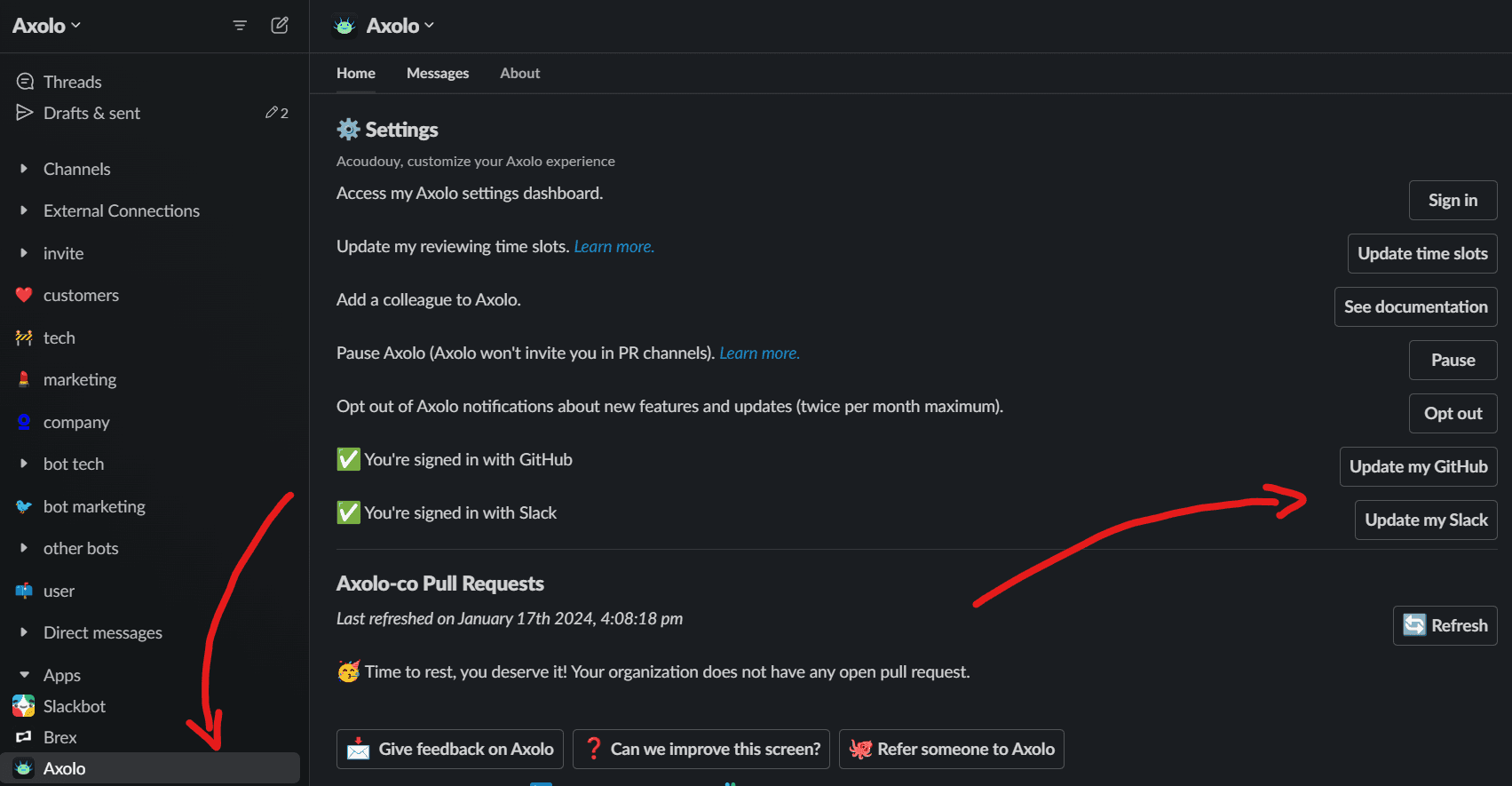
Task: Open Drafts & sent
Action: tap(91, 113)
